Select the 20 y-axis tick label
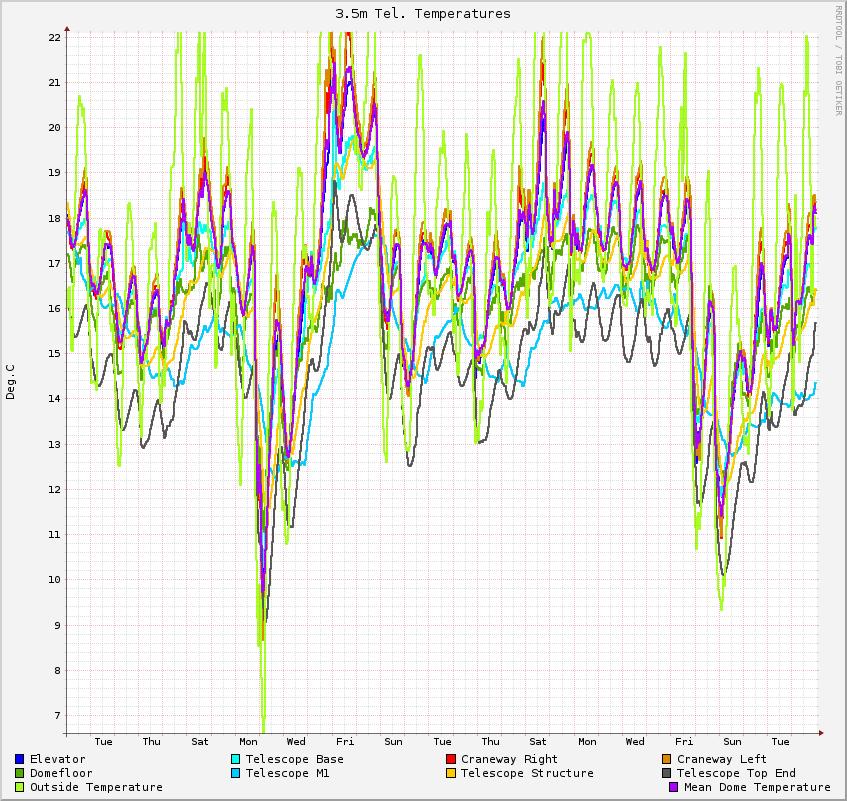Viewport: 847px width, 801px height. coord(55,128)
